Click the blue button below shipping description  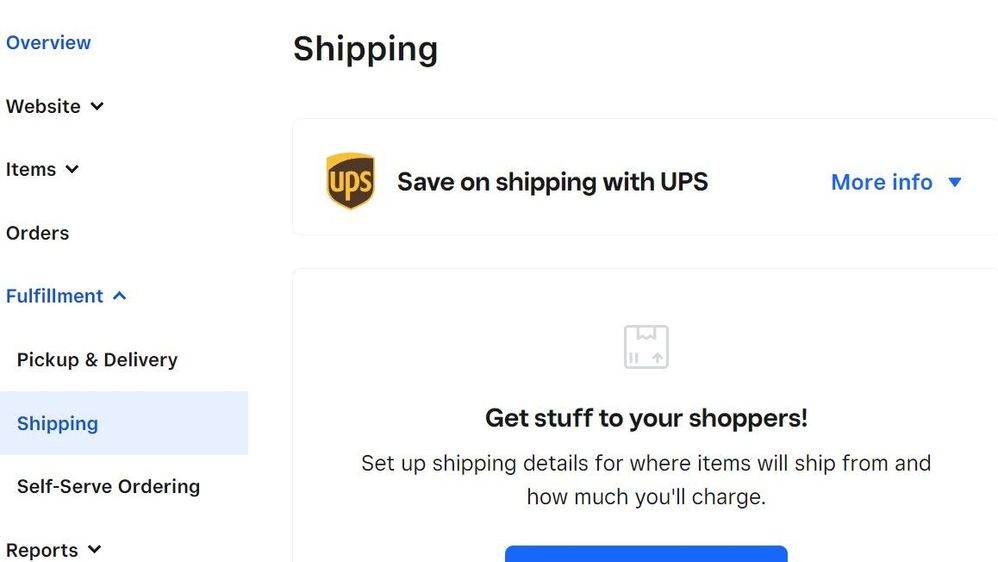tap(646, 554)
